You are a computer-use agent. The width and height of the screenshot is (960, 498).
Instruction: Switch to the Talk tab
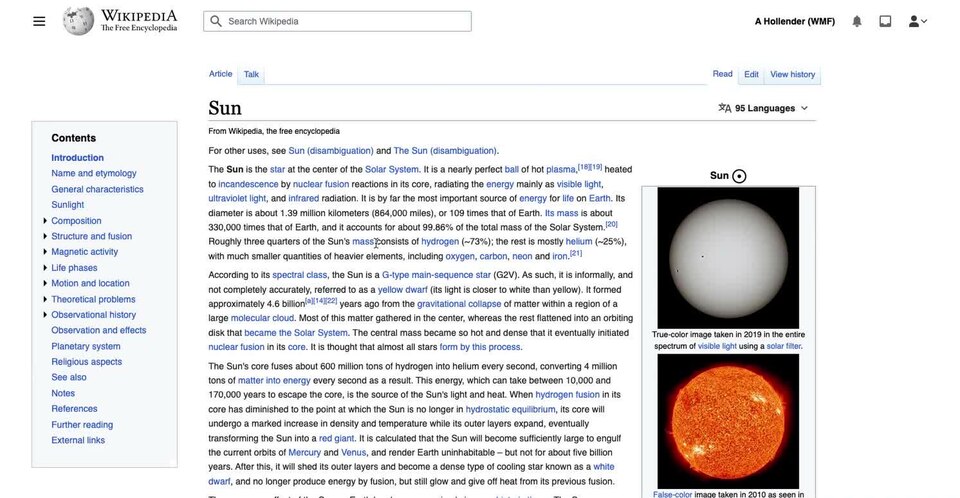pos(251,74)
